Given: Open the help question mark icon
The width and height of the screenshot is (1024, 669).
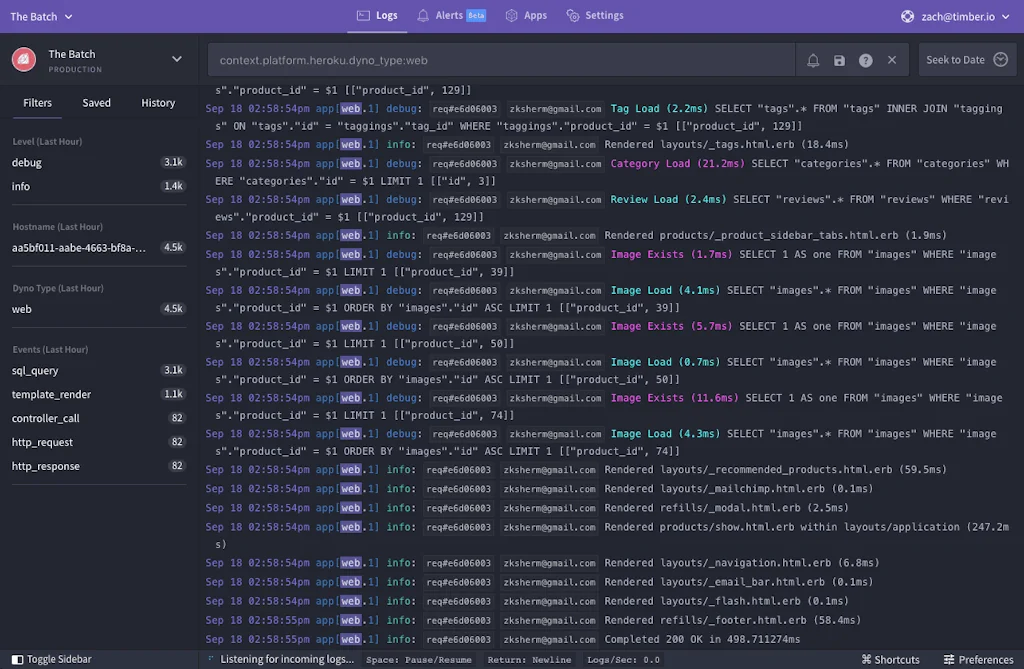Looking at the screenshot, I should pos(865,60).
